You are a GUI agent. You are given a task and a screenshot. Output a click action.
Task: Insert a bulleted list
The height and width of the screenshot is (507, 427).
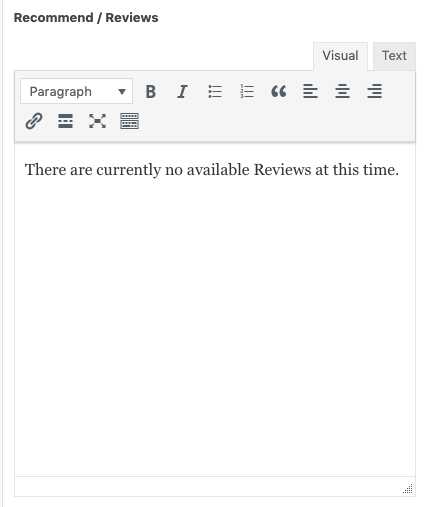coord(215,91)
